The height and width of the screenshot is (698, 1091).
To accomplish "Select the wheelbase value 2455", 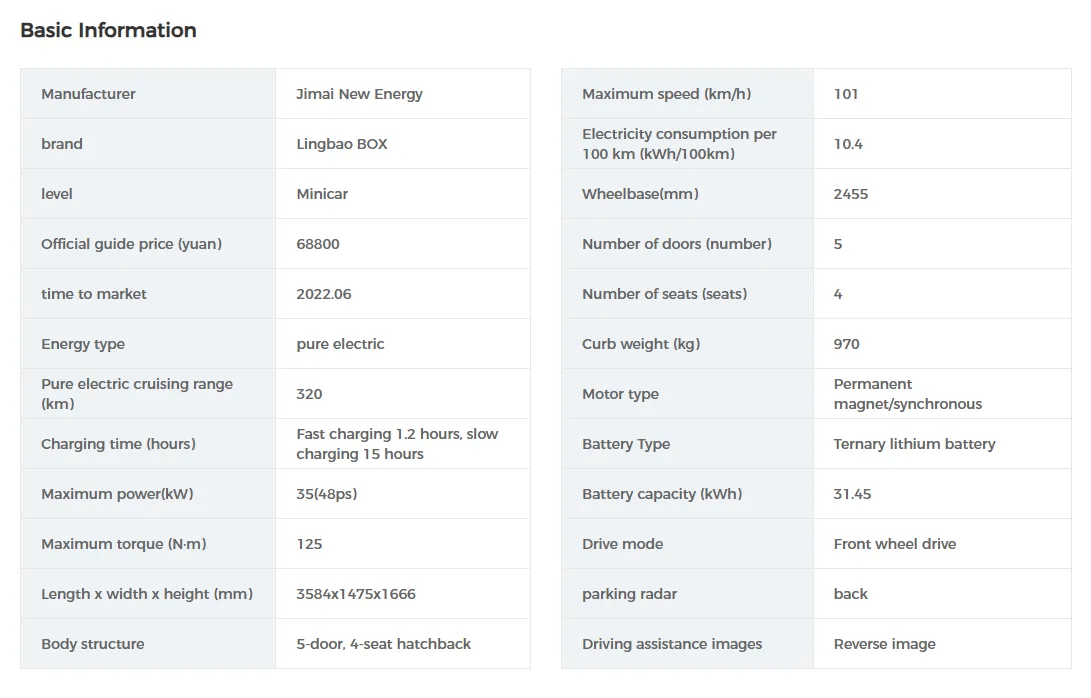I will click(851, 194).
